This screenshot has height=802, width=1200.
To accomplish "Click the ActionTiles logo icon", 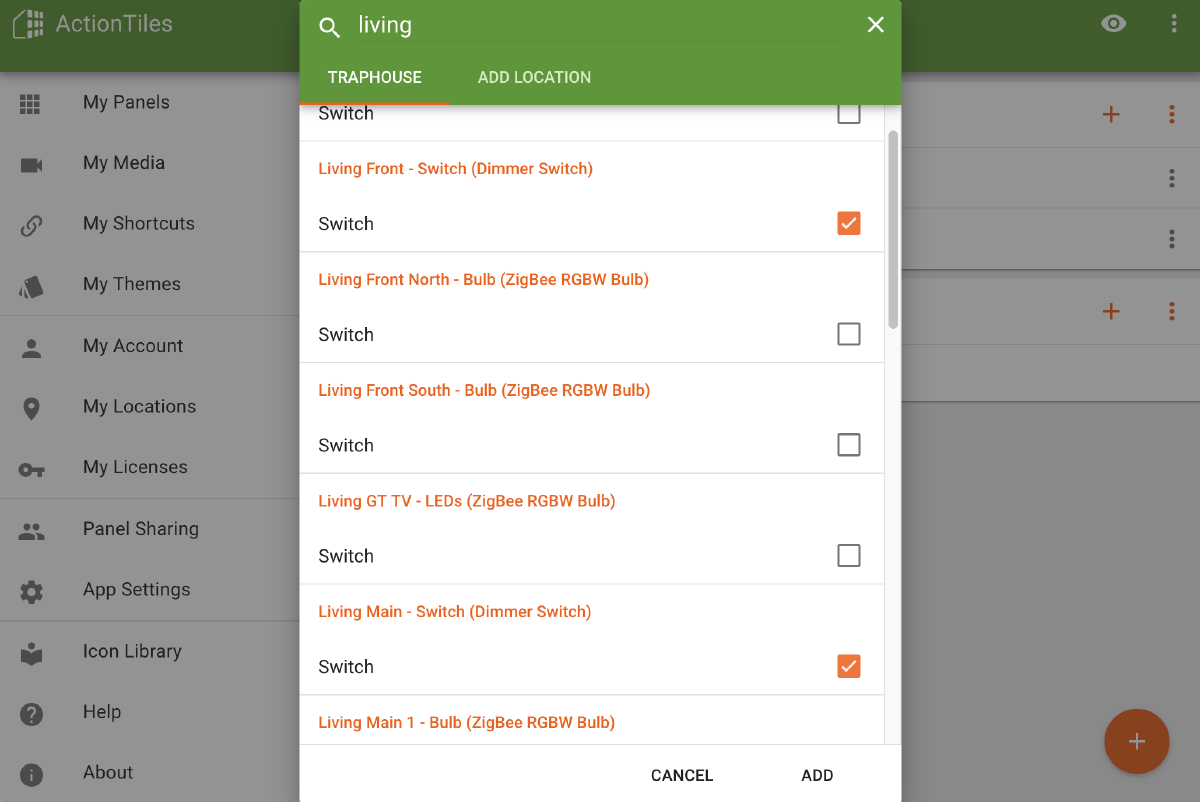I will [x=29, y=24].
